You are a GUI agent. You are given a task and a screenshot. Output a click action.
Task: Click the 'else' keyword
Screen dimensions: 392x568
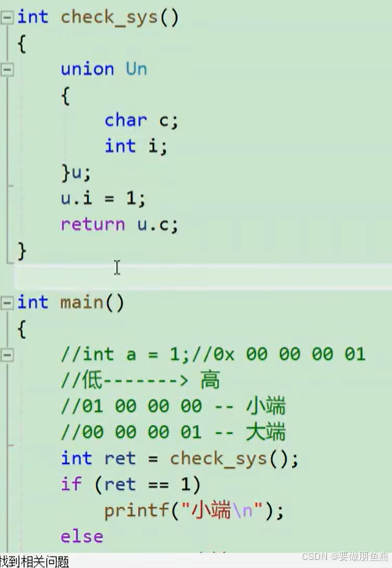(82, 536)
